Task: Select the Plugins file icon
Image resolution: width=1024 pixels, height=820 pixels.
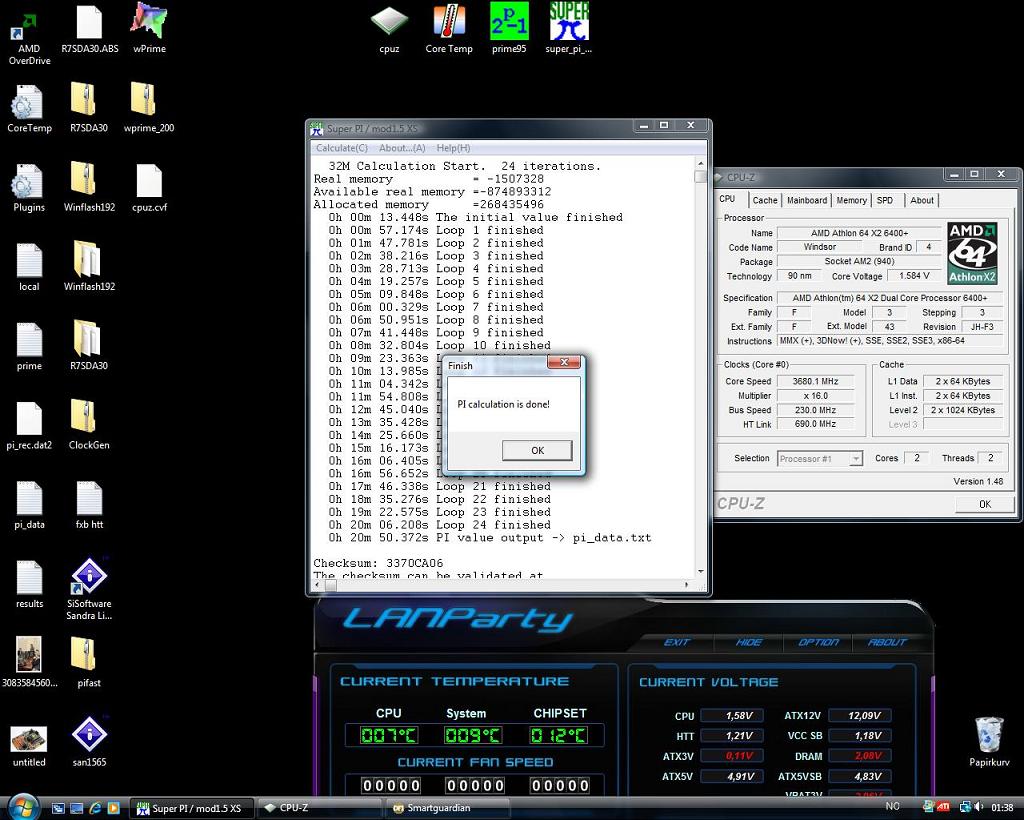Action: click(29, 188)
